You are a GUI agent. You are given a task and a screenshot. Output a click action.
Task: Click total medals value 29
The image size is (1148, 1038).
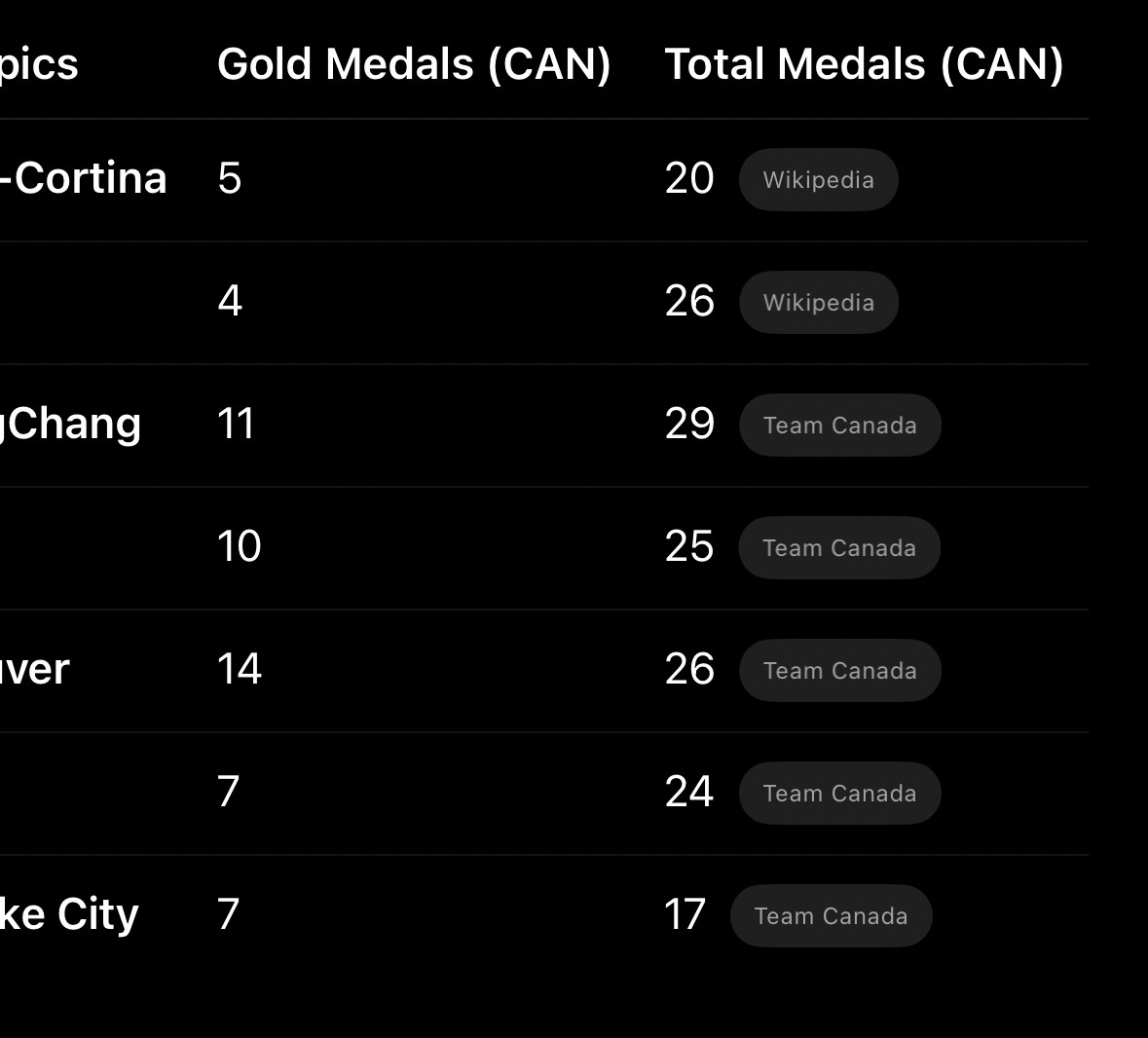[x=689, y=424]
